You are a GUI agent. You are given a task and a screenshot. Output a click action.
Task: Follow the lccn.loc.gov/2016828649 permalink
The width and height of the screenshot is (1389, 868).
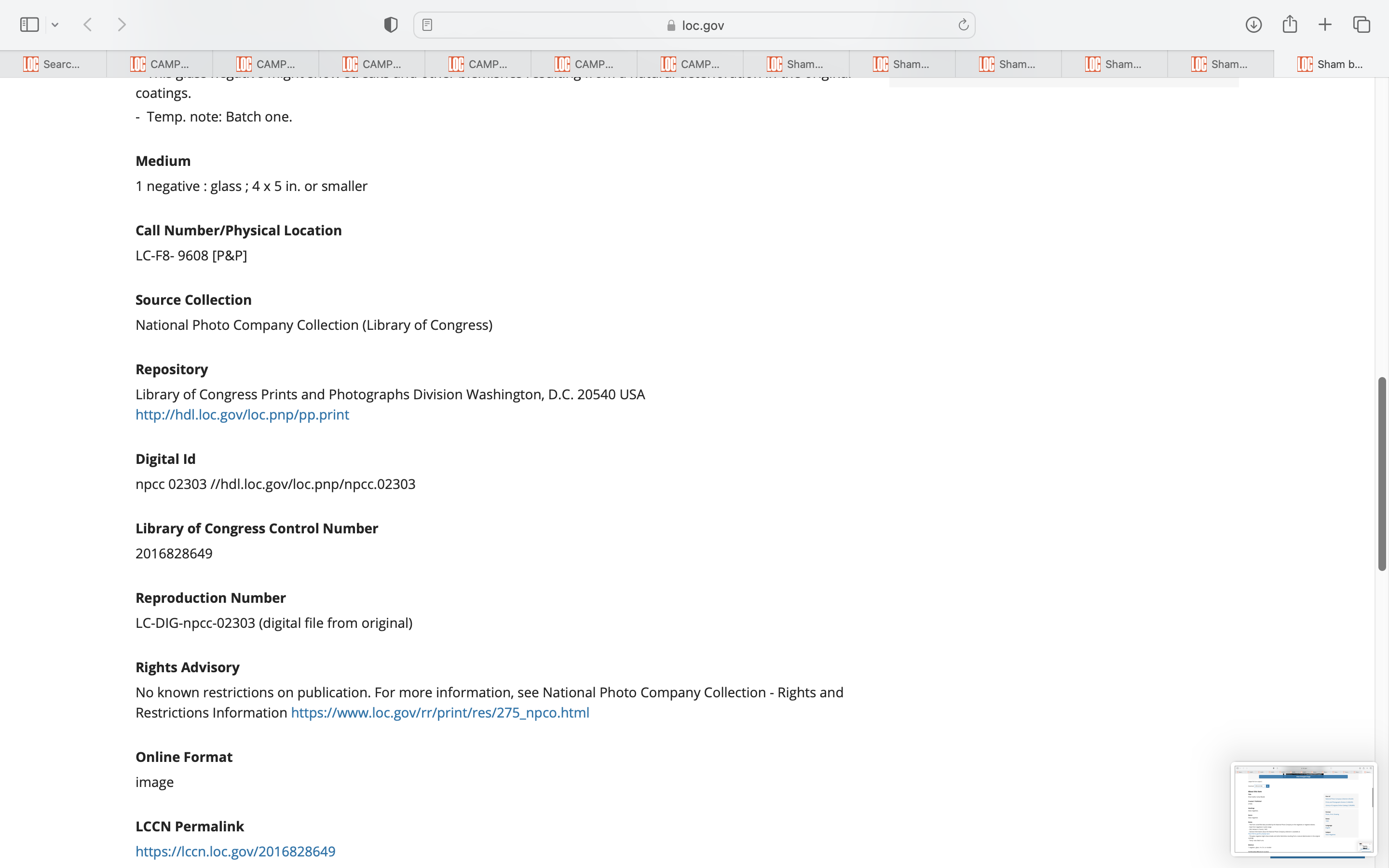(x=235, y=851)
